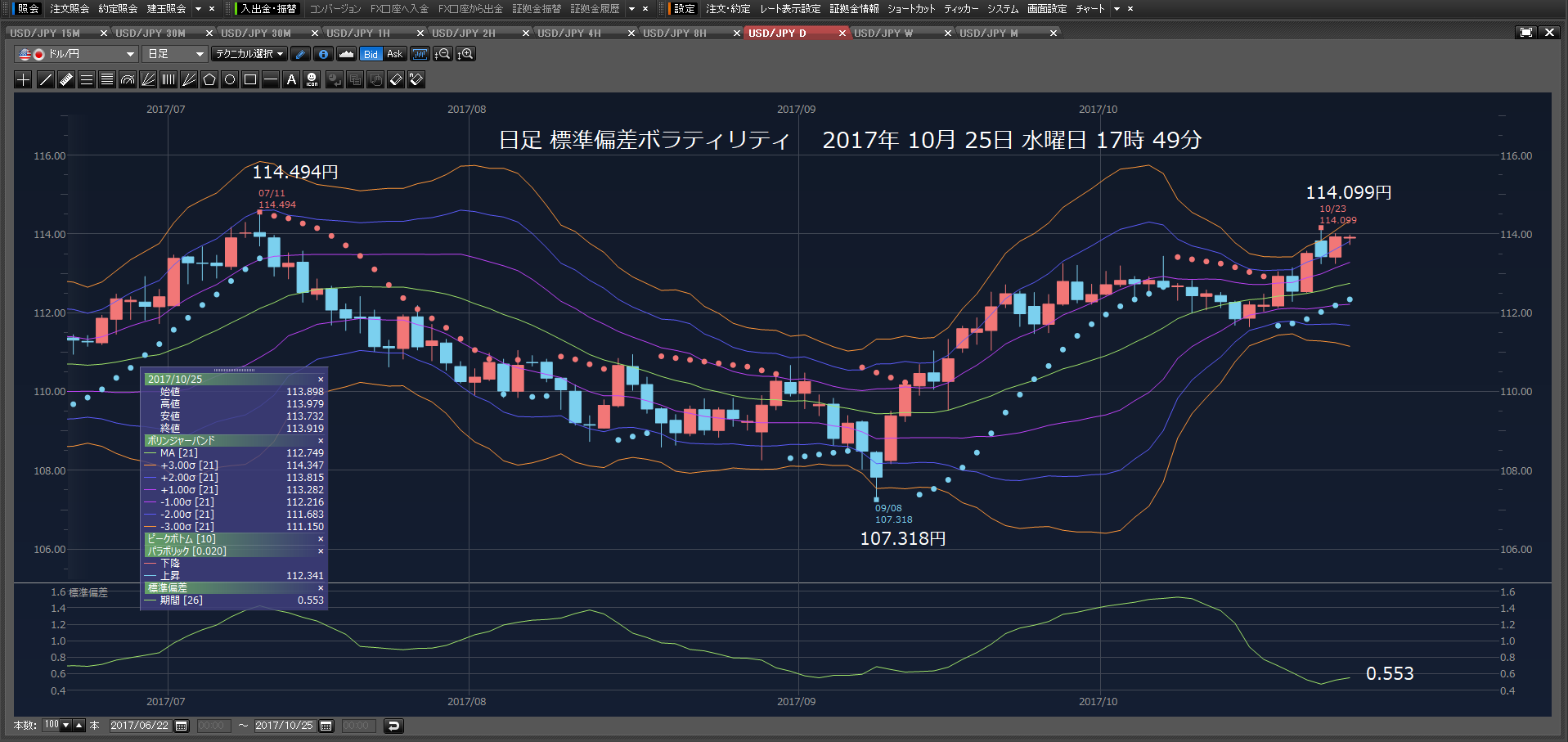The width and height of the screenshot is (1568, 742).
Task: Click the erase-all drawings icon
Action: [416, 79]
